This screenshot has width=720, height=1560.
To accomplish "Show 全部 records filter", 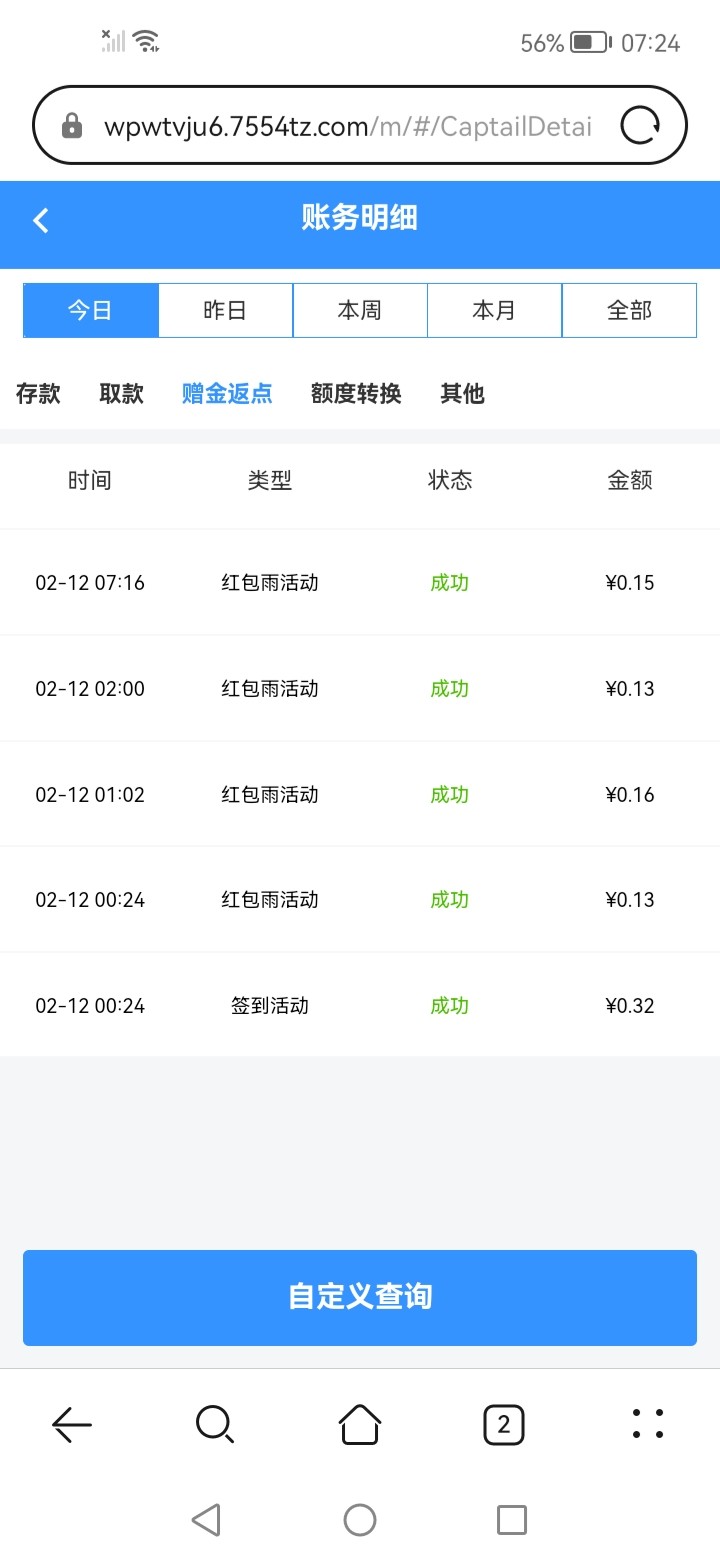I will [629, 311].
